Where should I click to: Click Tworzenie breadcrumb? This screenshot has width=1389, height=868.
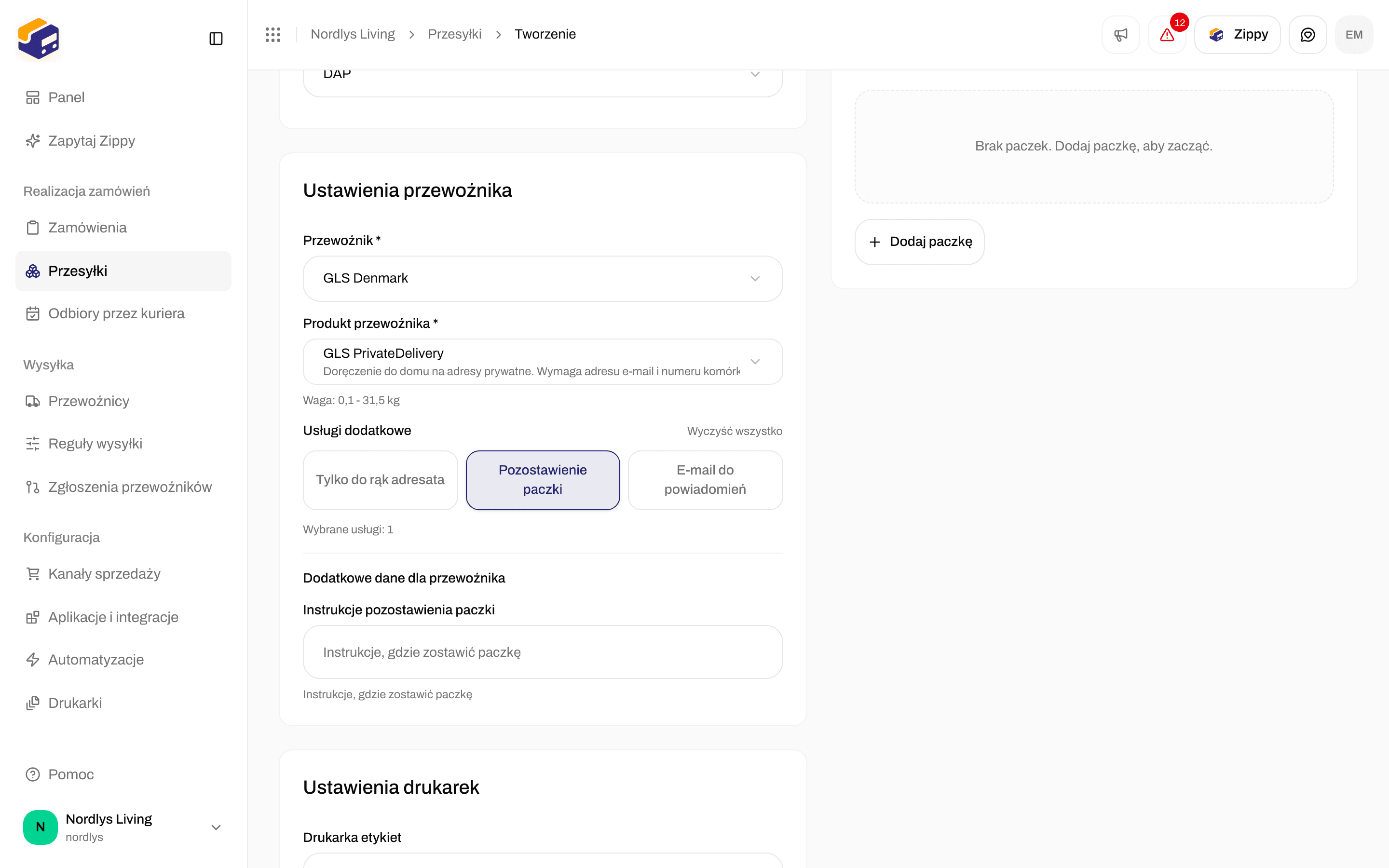pos(545,34)
